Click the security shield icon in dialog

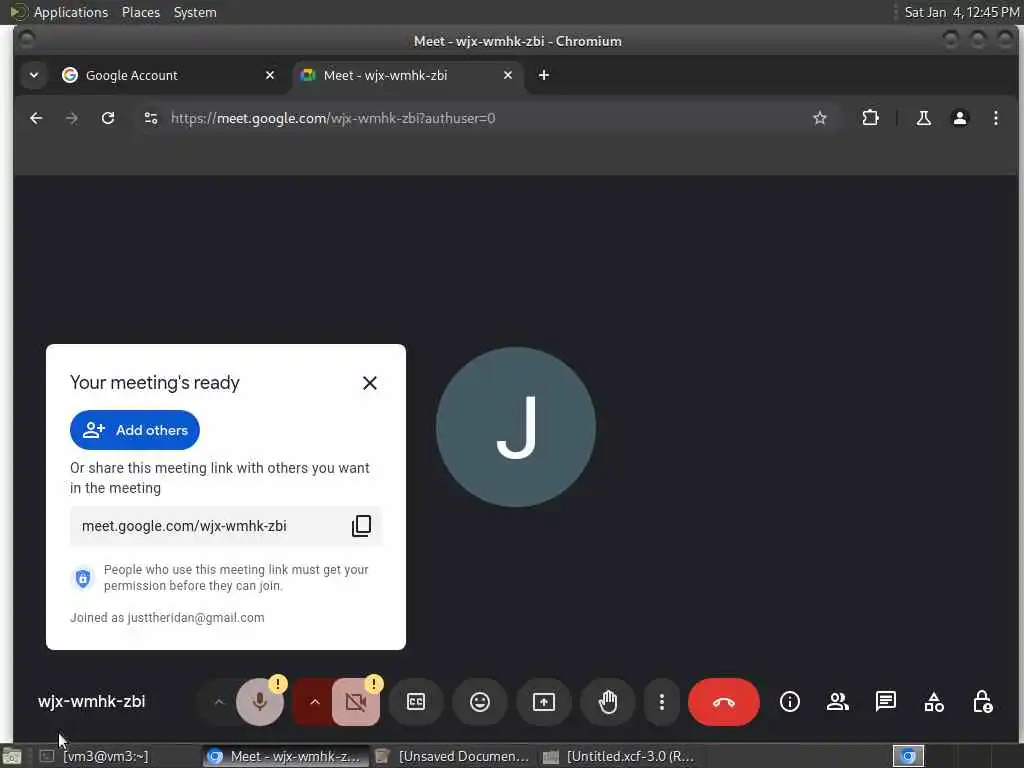pos(83,578)
